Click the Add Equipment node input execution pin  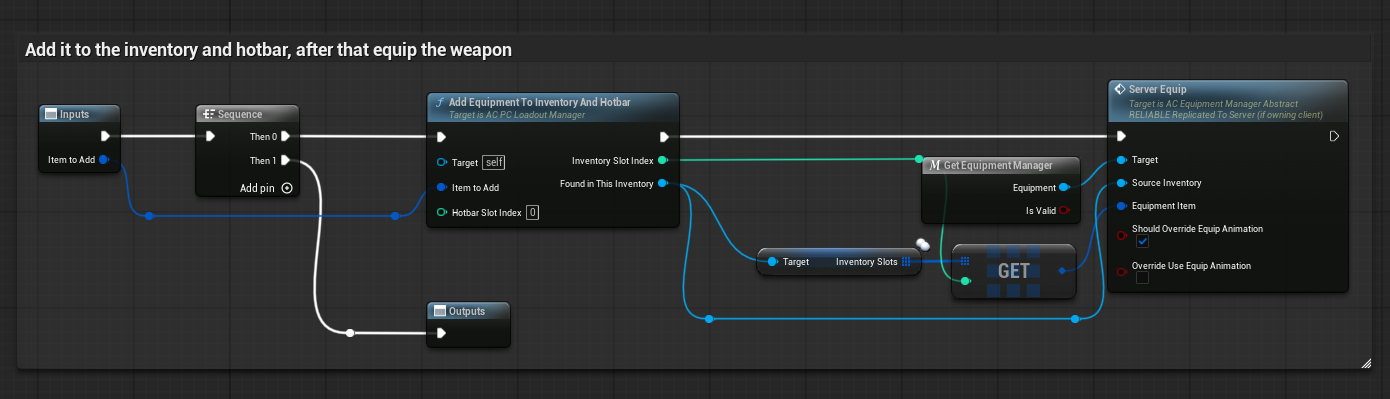441,136
